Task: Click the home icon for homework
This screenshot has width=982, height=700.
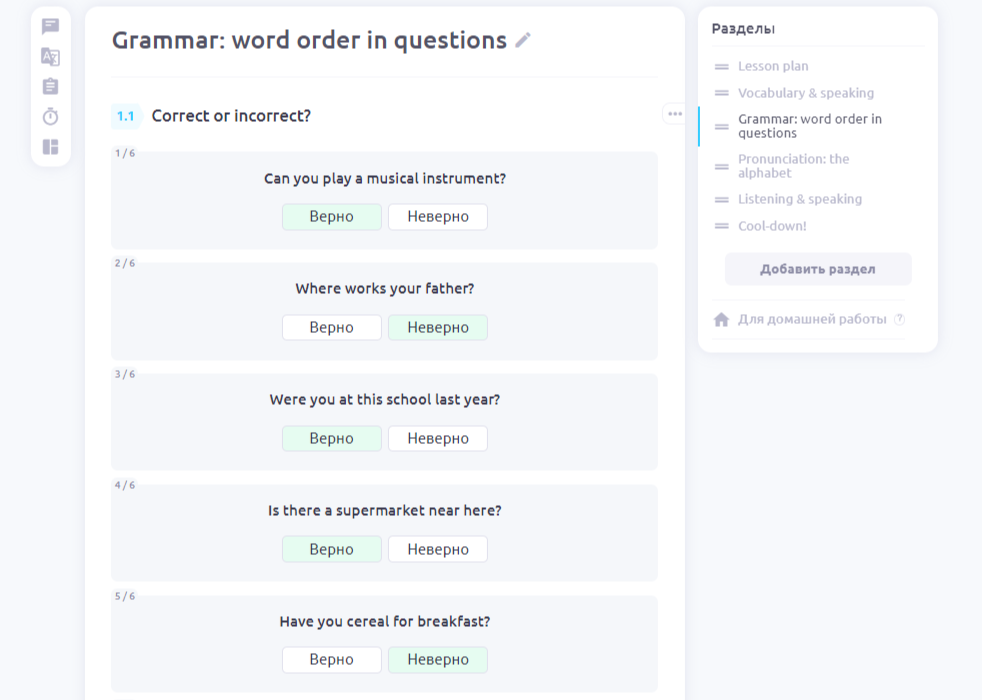Action: coord(721,320)
